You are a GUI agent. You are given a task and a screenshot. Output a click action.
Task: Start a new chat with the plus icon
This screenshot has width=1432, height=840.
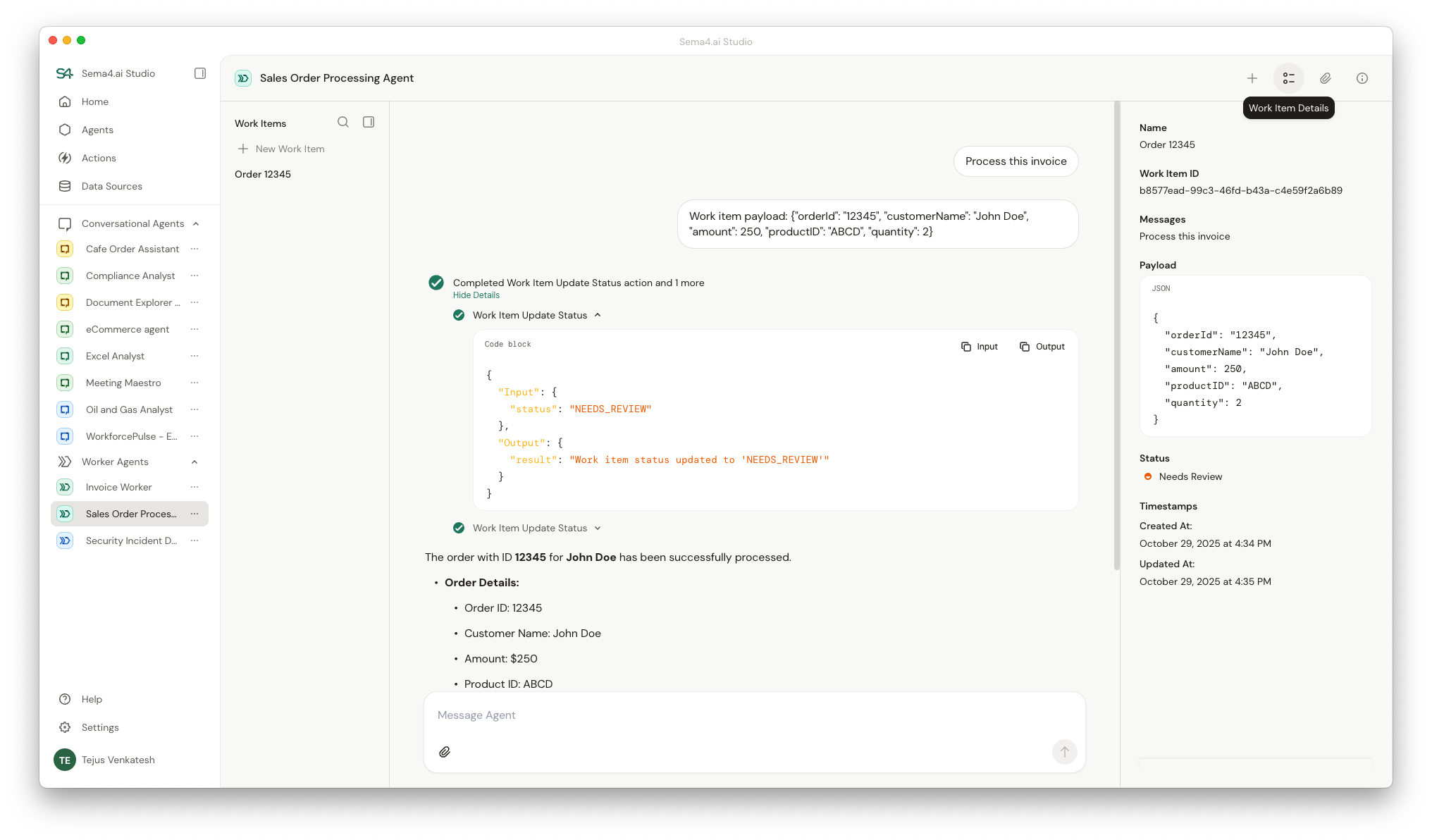click(1252, 78)
